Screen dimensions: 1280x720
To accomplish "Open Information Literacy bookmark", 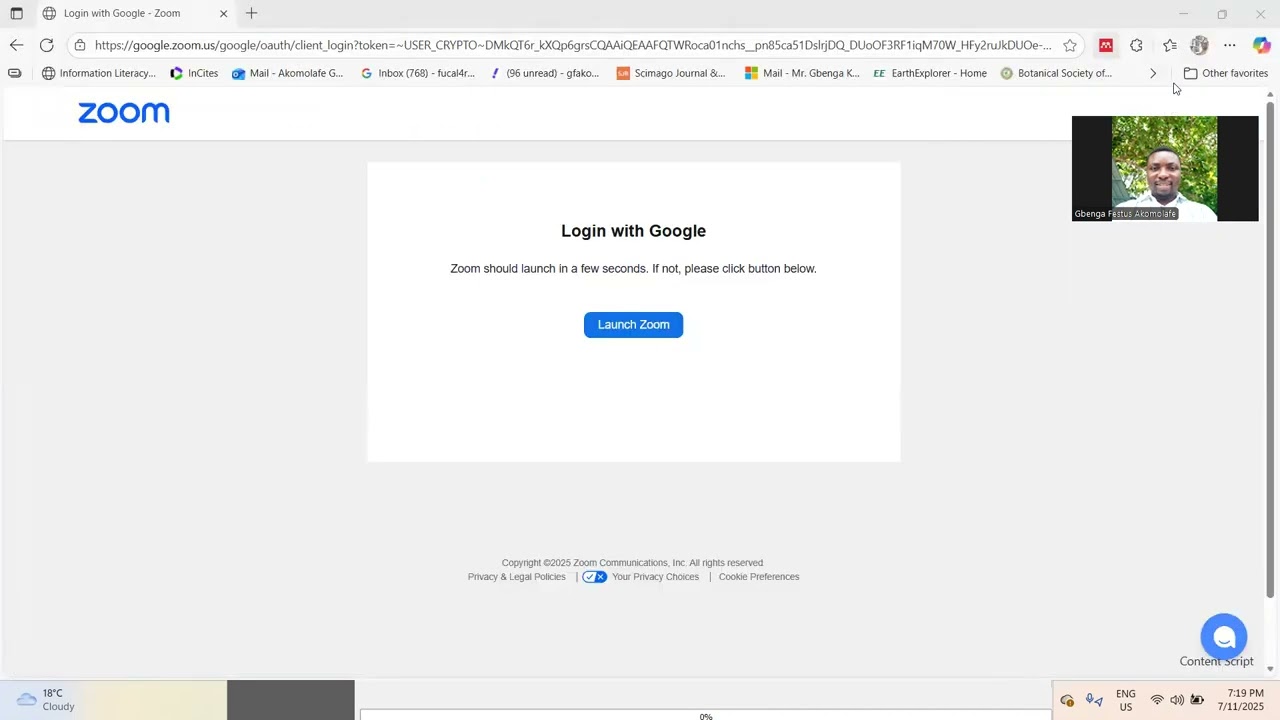I will click(98, 73).
